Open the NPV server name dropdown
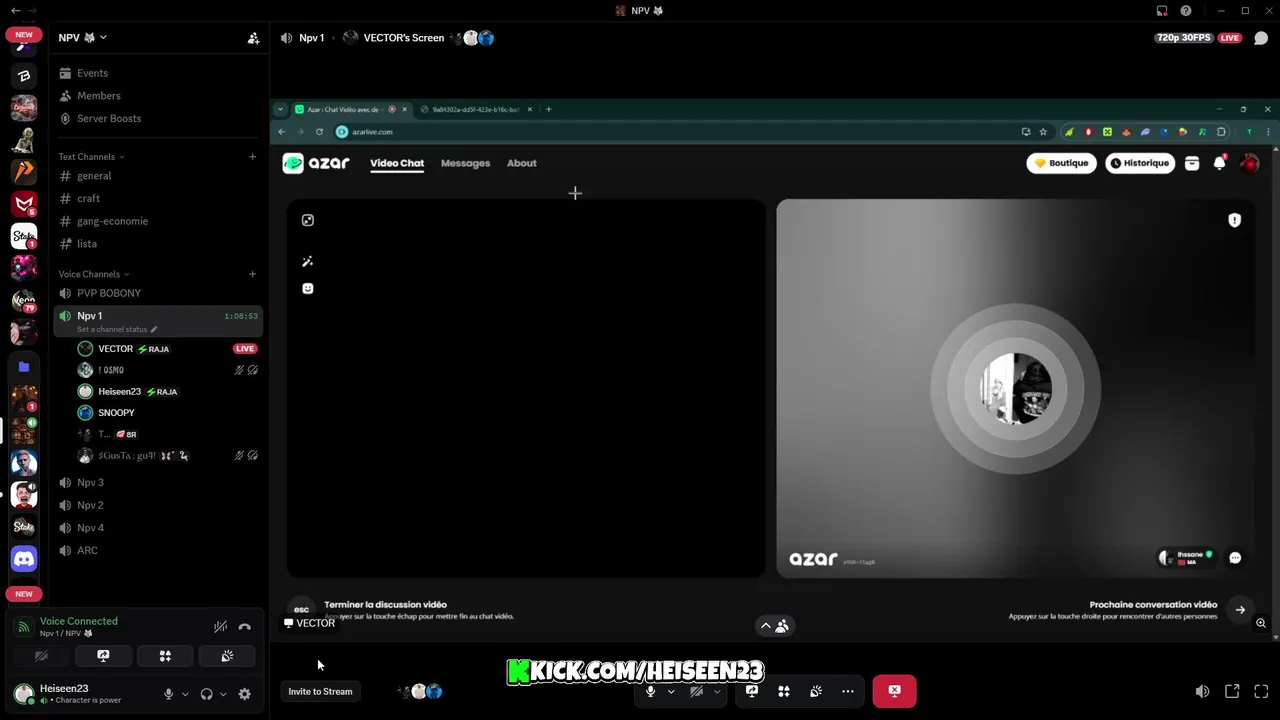The height and width of the screenshot is (720, 1280). pos(82,38)
